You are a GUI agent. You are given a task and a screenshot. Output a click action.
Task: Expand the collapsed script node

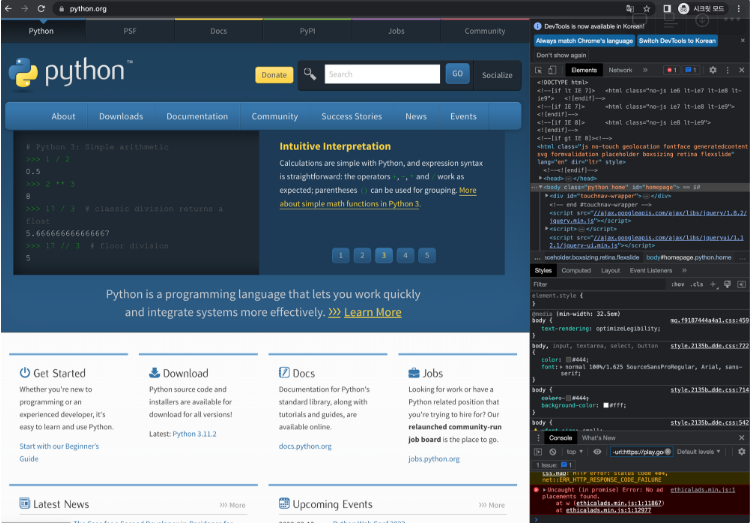tap(546, 229)
